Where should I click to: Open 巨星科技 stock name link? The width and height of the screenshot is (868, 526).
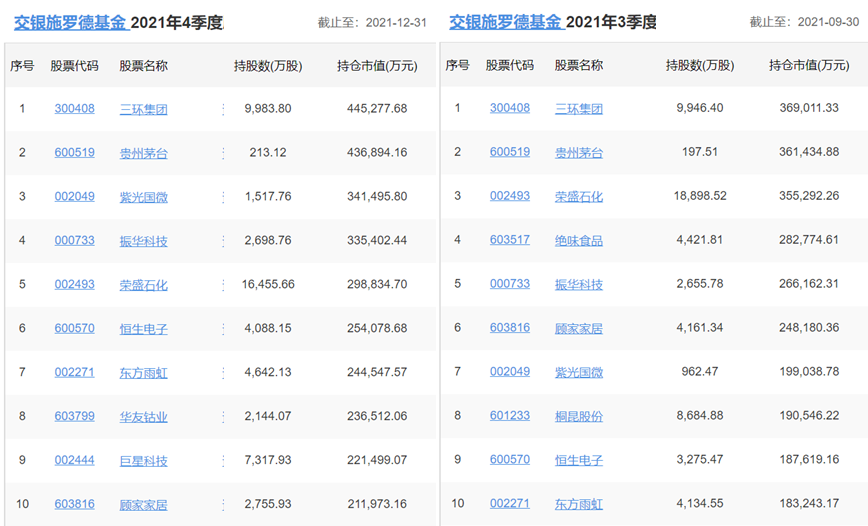point(143,461)
